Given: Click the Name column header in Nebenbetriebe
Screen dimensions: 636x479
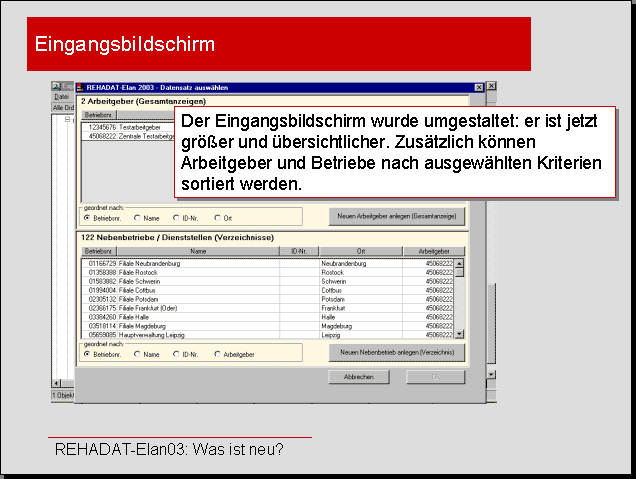Looking at the screenshot, I should (x=197, y=251).
